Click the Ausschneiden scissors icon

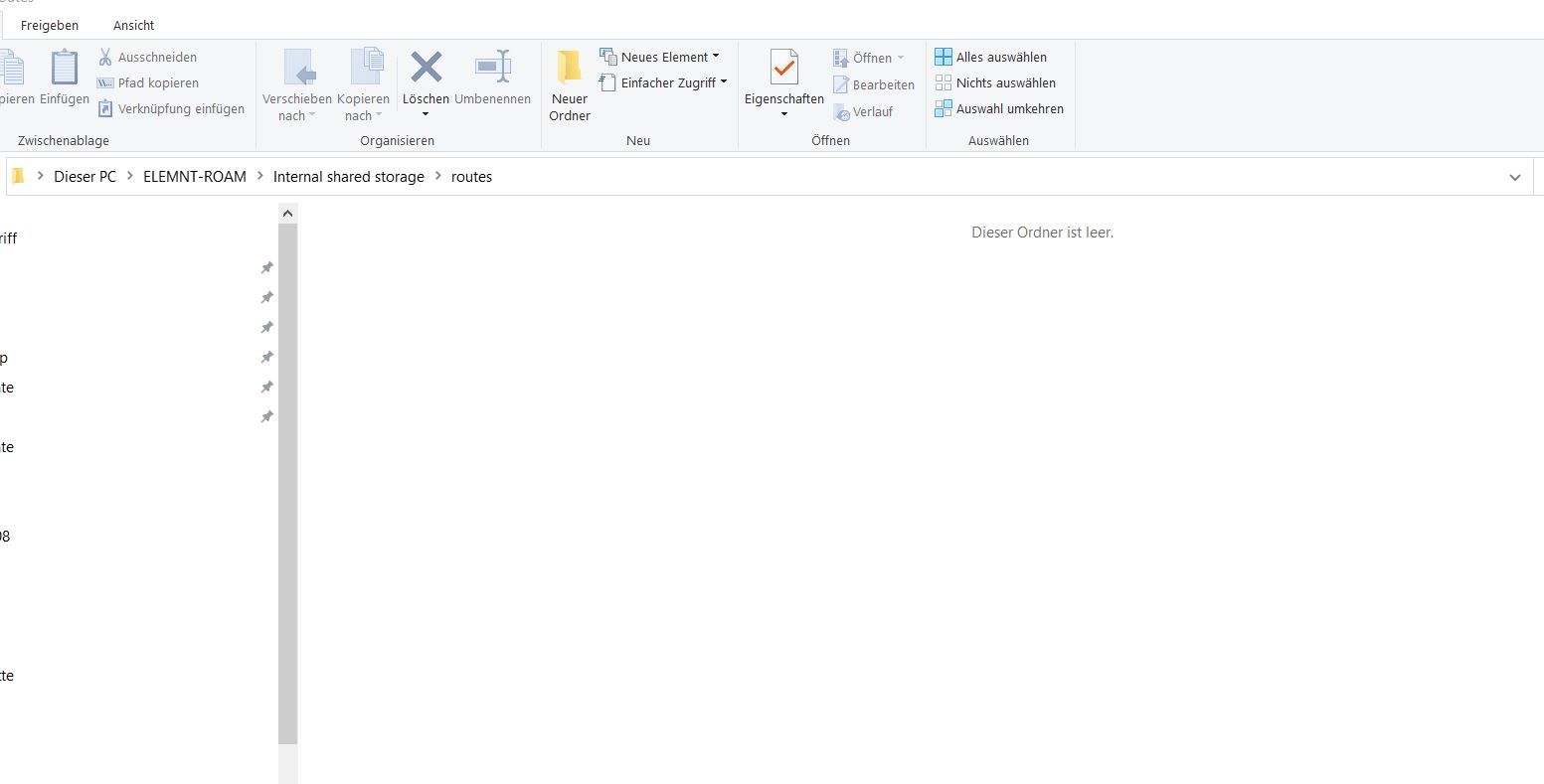click(105, 58)
